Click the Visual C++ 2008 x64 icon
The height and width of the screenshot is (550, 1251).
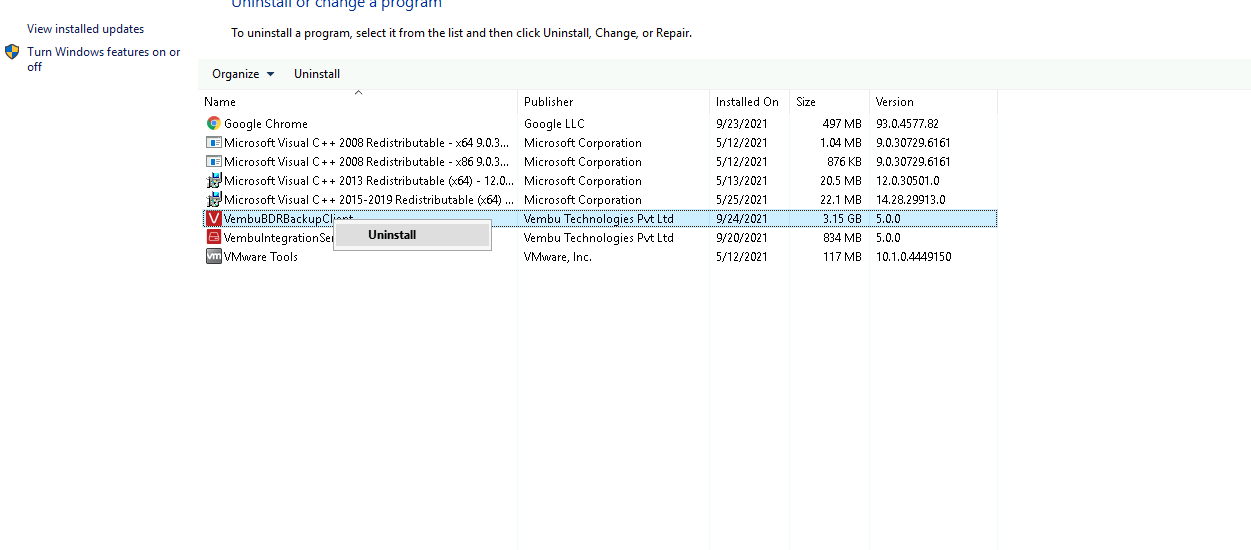pyautogui.click(x=213, y=143)
